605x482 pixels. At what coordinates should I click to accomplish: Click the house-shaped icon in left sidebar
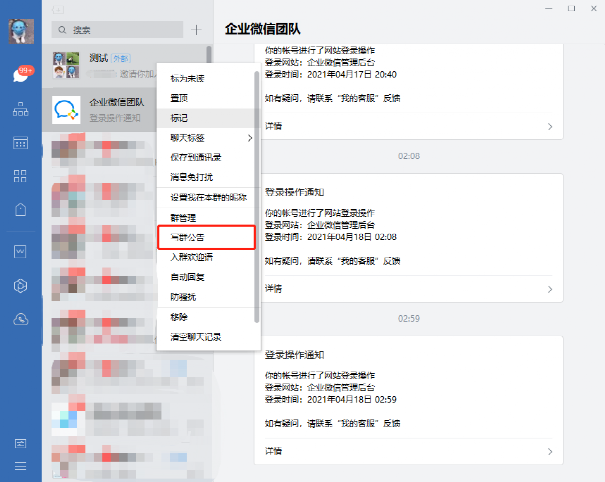[x=20, y=210]
